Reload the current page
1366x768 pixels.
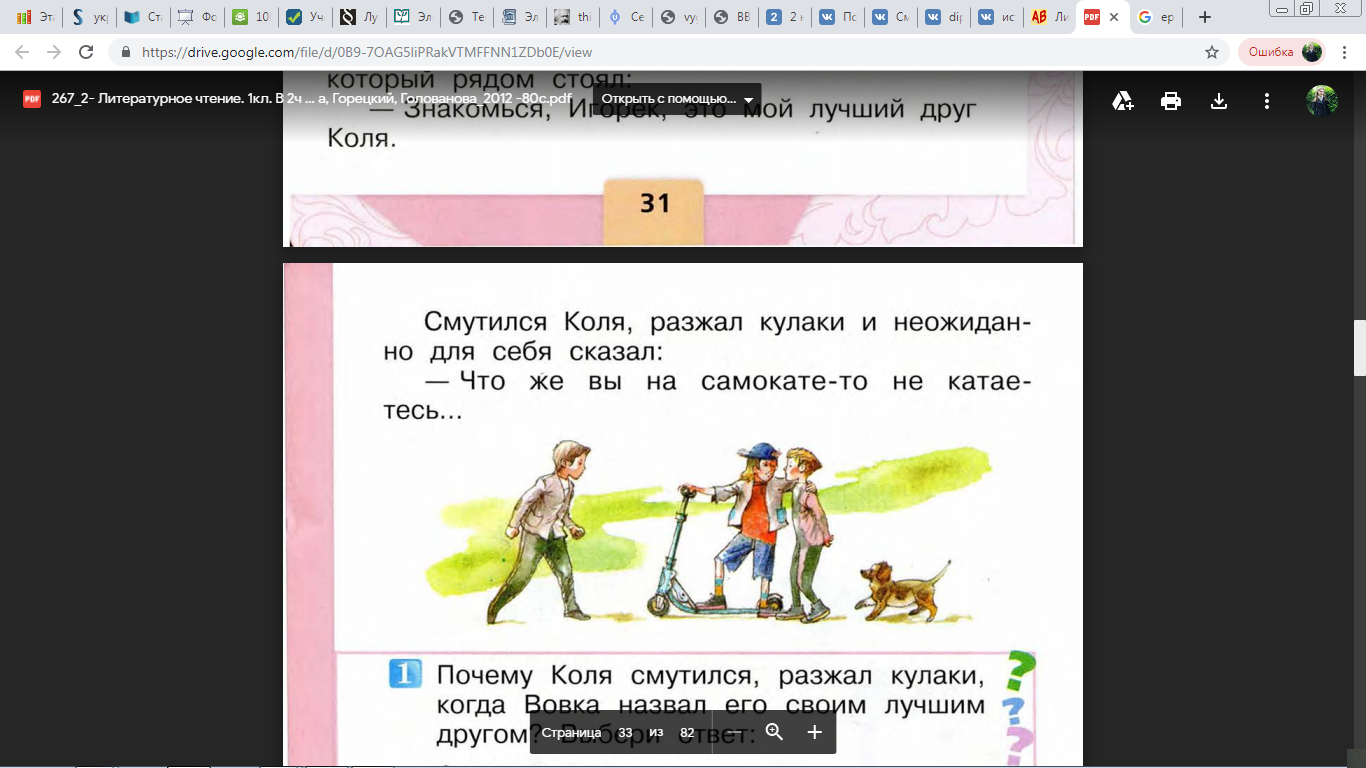86,52
